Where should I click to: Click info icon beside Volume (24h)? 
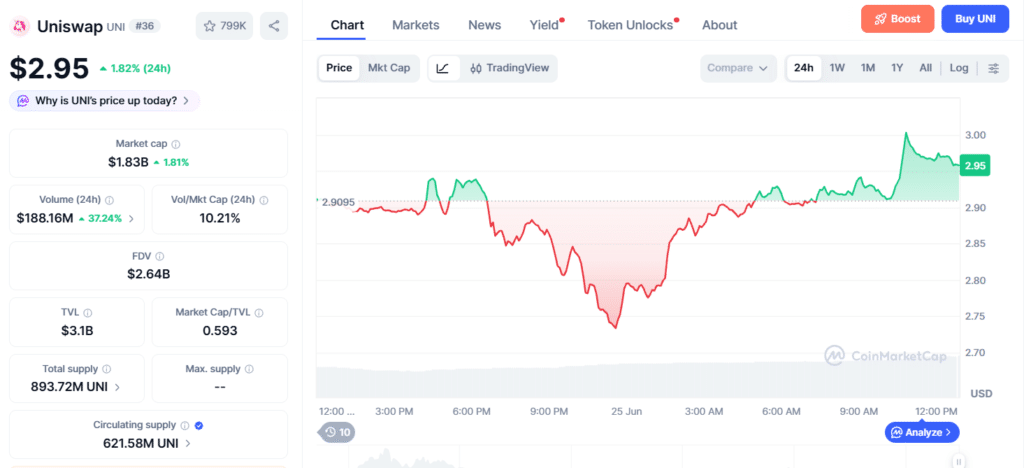(109, 200)
